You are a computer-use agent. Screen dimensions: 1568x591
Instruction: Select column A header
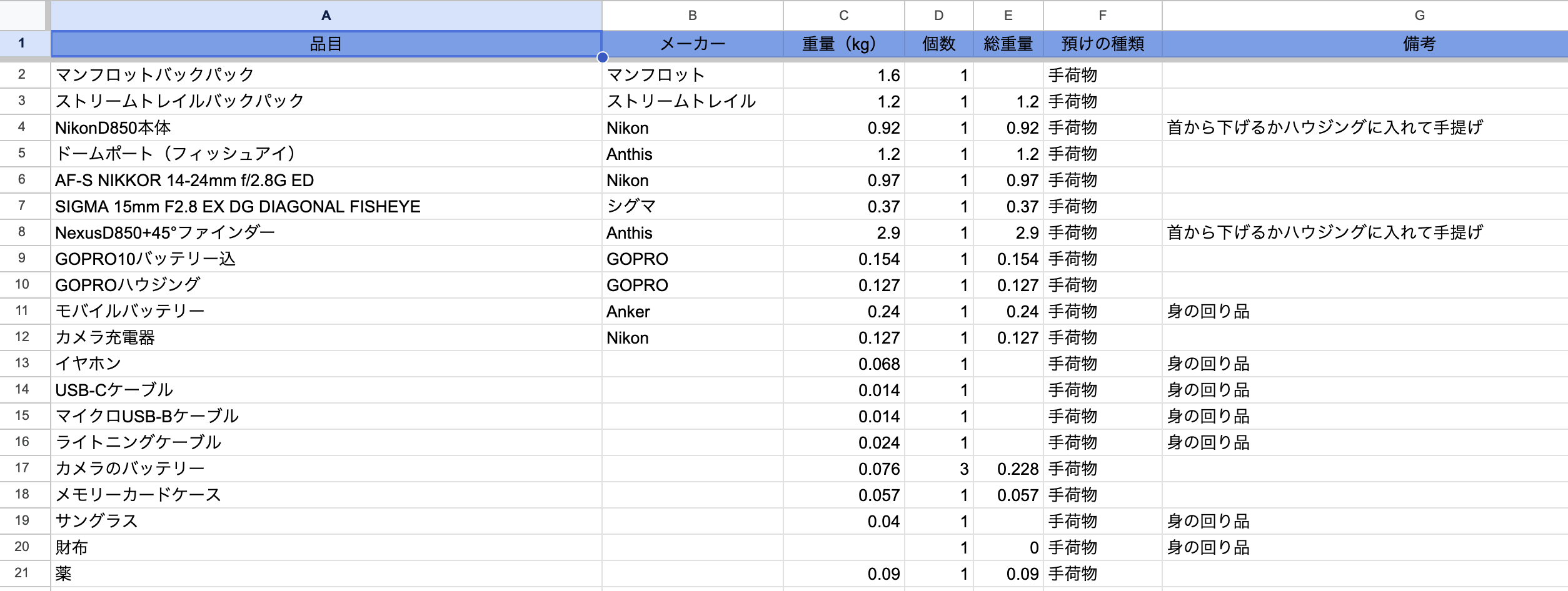(x=326, y=15)
